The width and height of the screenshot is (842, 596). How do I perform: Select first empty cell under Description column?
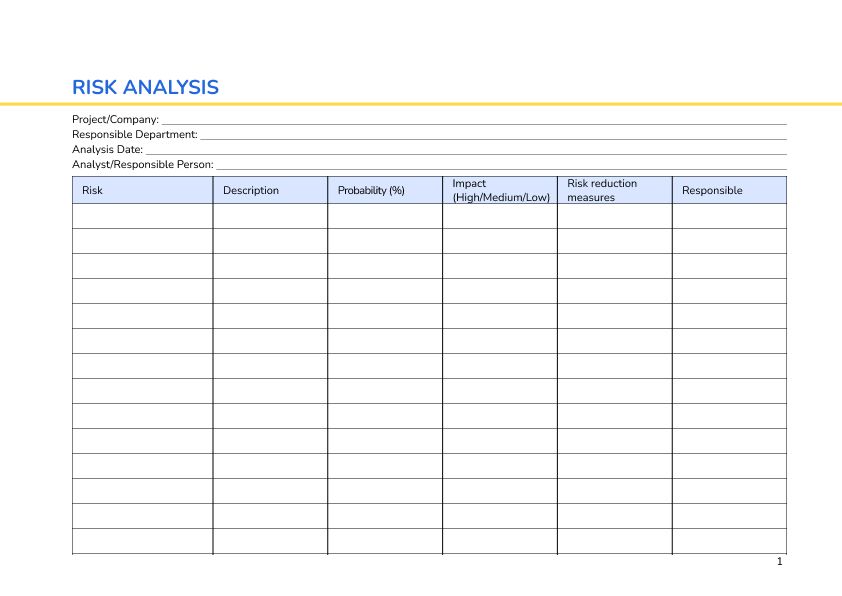point(270,216)
